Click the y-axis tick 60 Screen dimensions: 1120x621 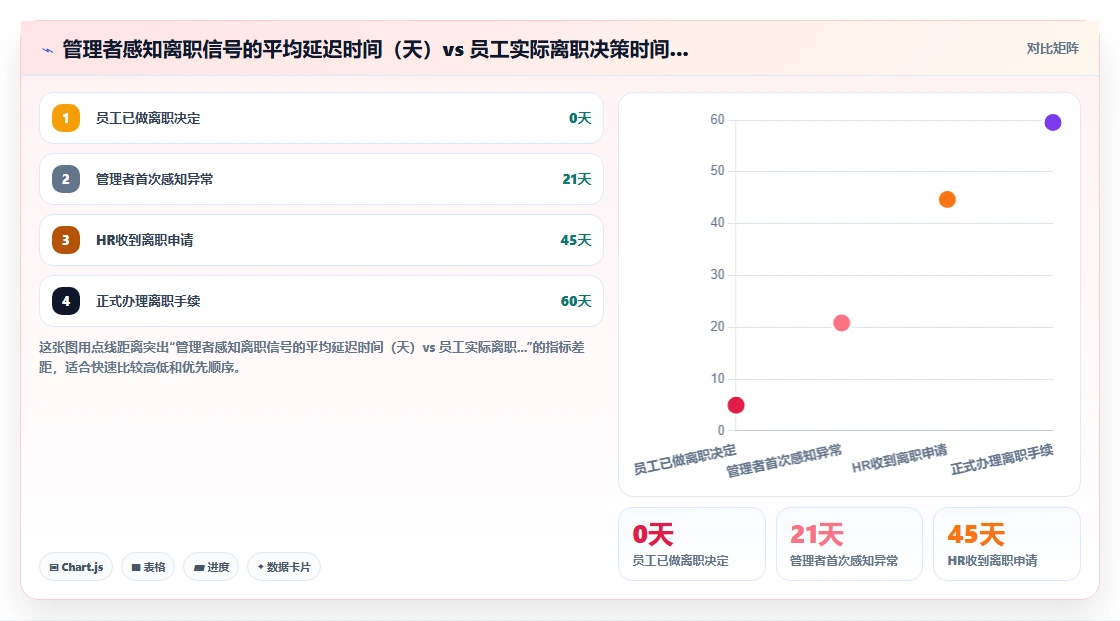click(x=717, y=119)
